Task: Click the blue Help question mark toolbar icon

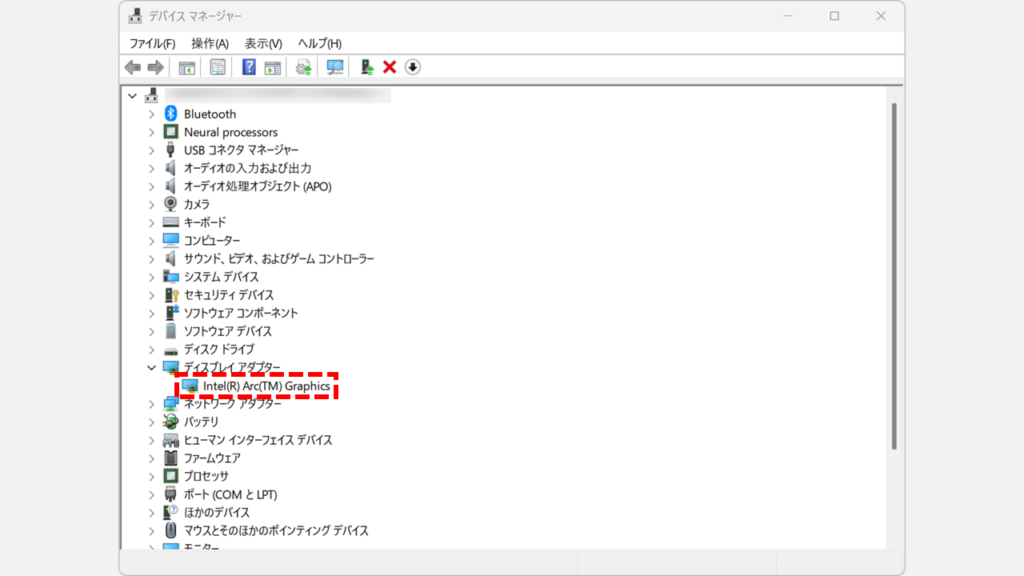Action: click(x=249, y=67)
